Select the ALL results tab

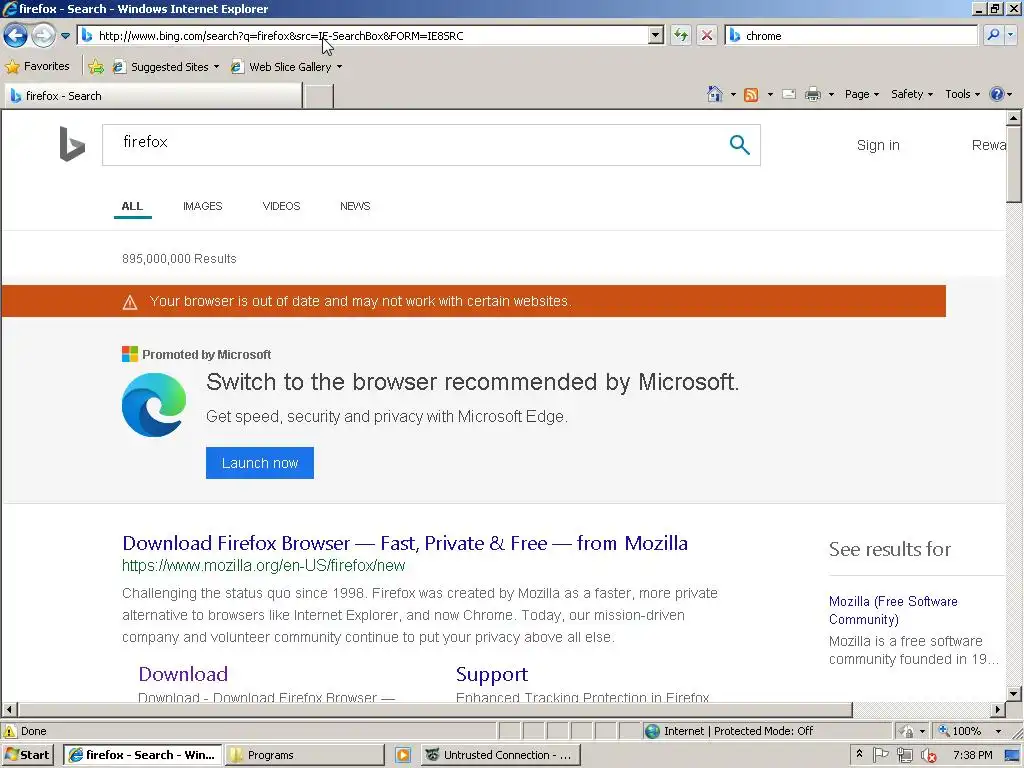click(132, 206)
